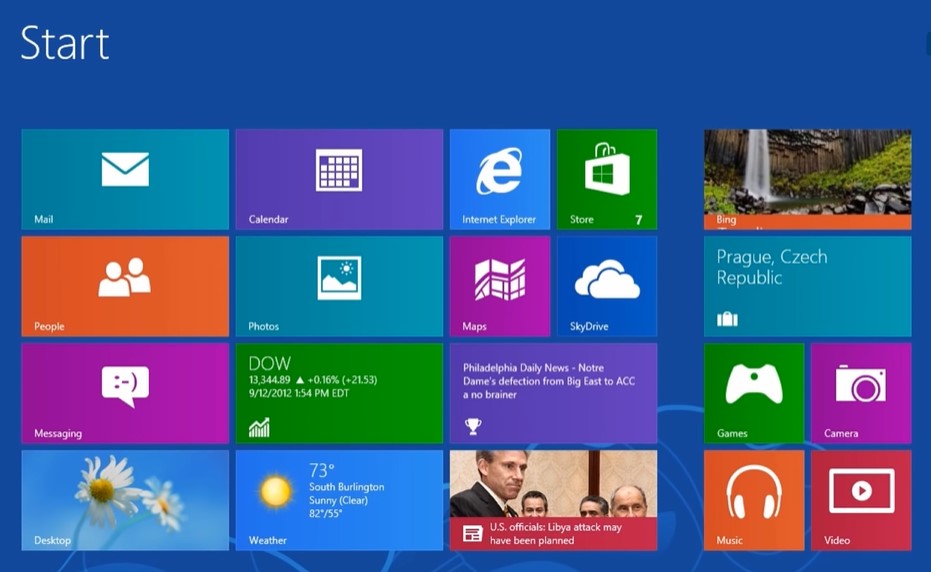
Task: Open the Mail tile
Action: pos(125,179)
